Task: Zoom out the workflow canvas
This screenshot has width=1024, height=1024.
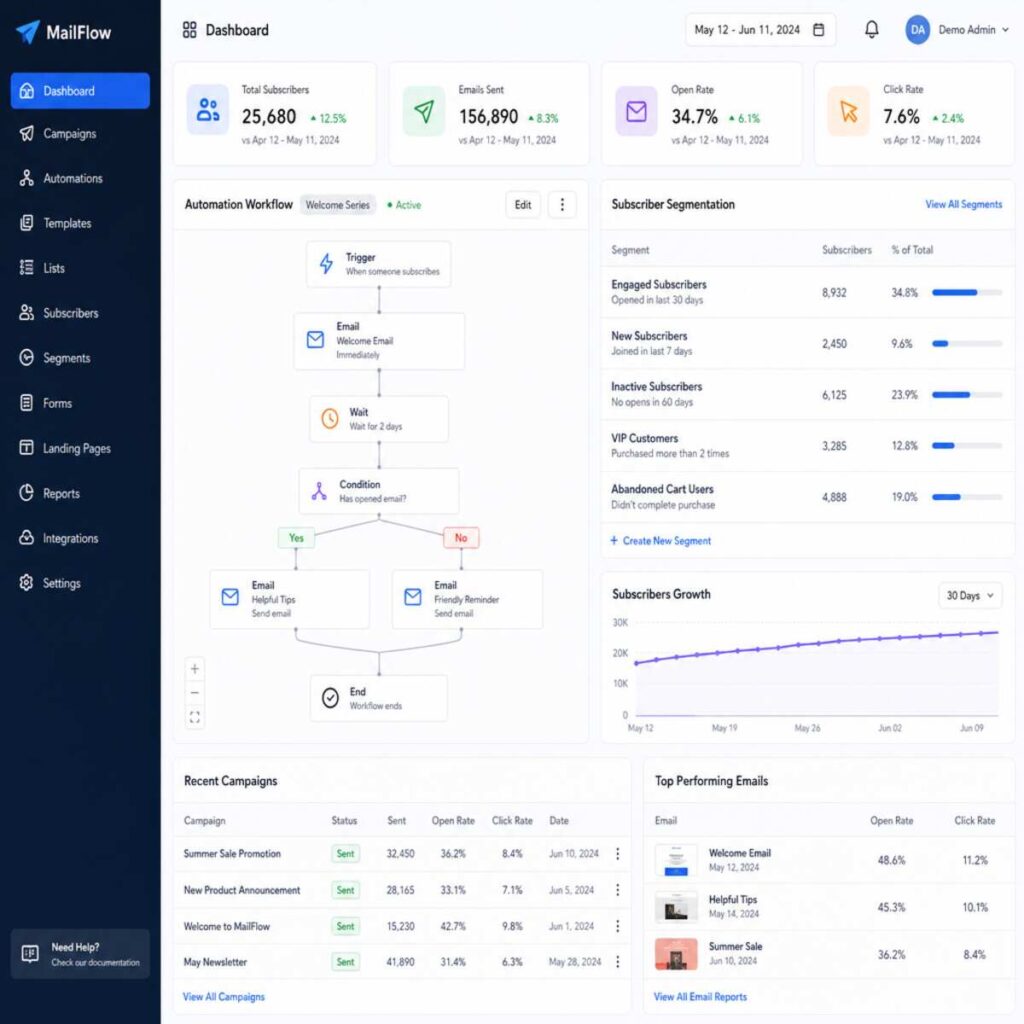Action: pos(195,693)
